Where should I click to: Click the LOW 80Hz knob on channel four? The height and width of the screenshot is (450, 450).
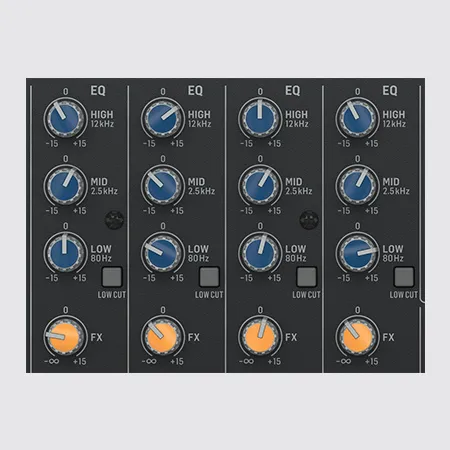[357, 253]
